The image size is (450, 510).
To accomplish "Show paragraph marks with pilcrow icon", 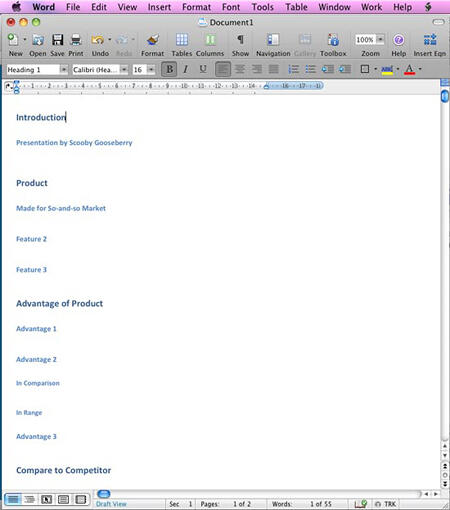I will point(240,40).
